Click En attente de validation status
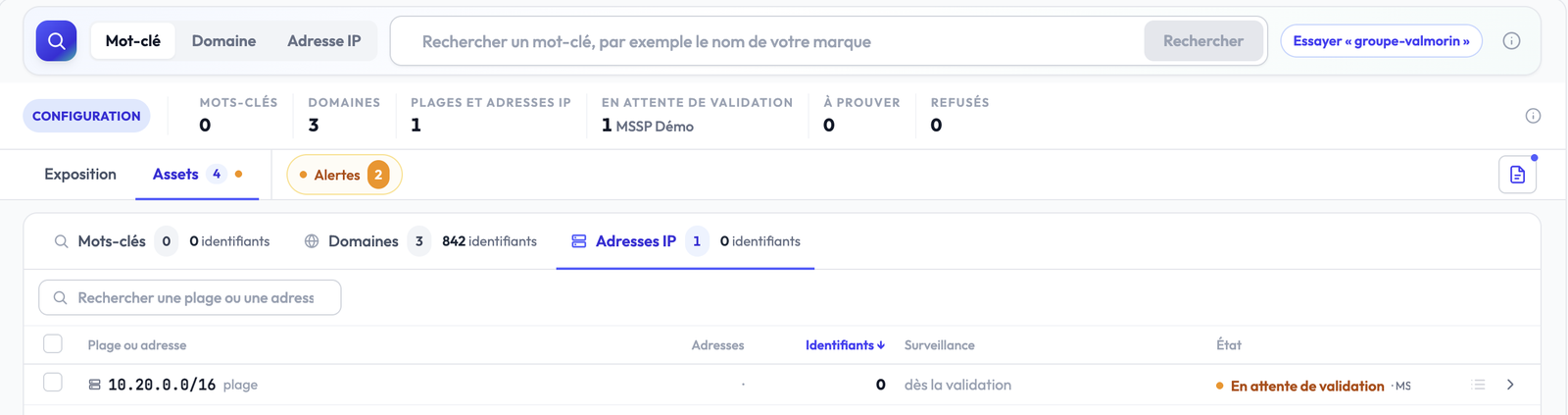Screen dimensions: 1568x415 click(1307, 387)
